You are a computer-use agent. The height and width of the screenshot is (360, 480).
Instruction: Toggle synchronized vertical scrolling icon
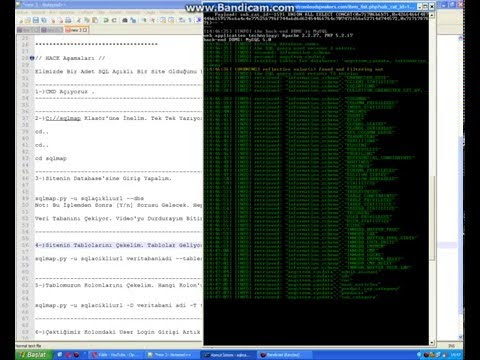click(163, 20)
